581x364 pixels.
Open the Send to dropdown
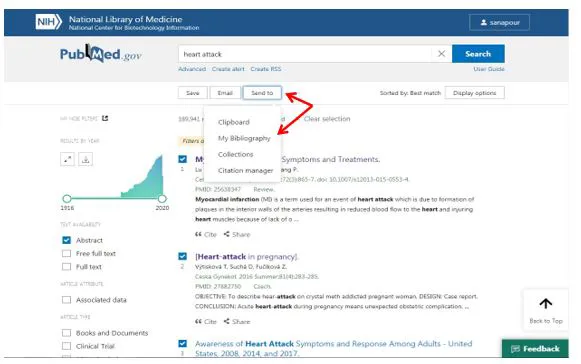(x=262, y=93)
